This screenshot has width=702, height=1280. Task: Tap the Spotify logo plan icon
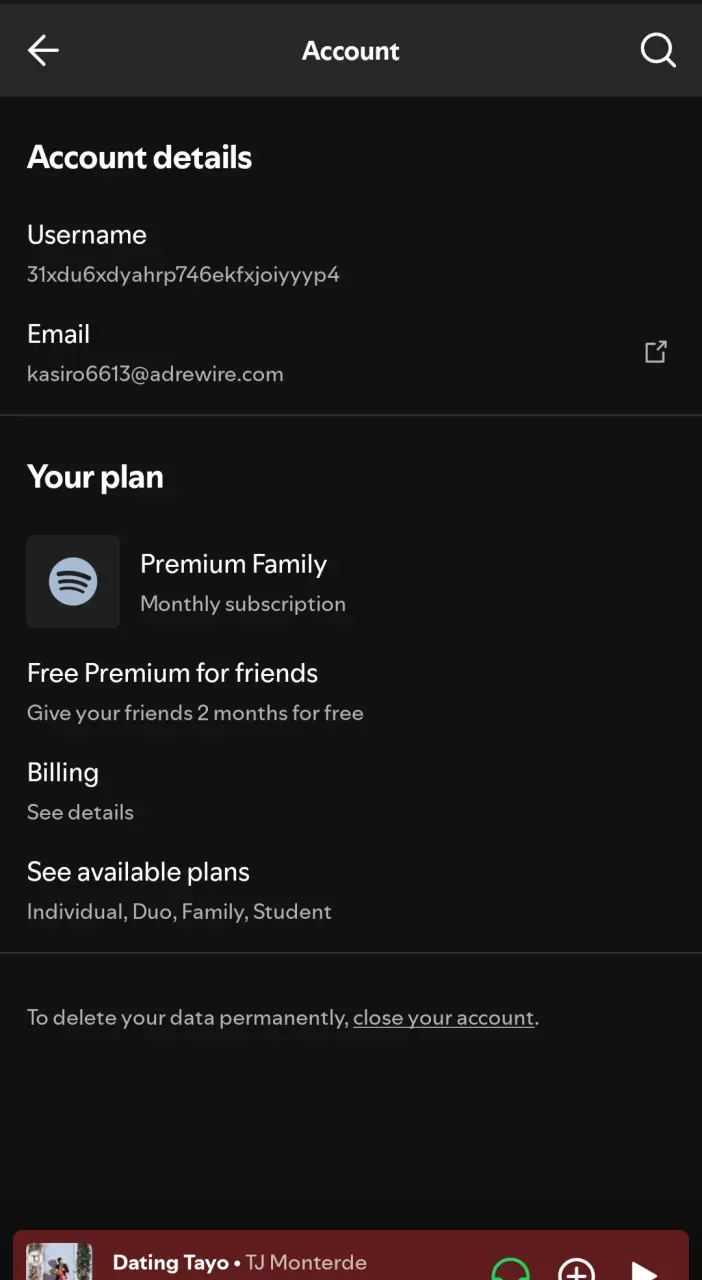pos(73,581)
